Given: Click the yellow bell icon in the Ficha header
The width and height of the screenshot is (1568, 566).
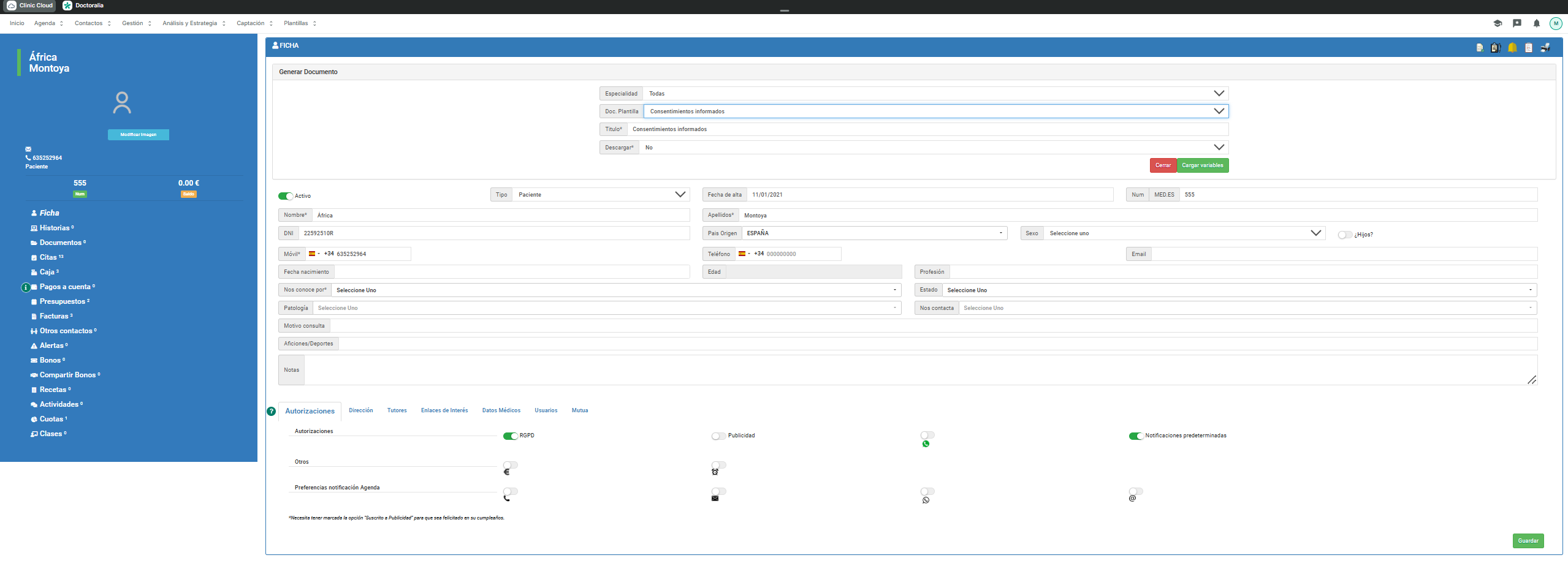Looking at the screenshot, I should (x=1512, y=48).
